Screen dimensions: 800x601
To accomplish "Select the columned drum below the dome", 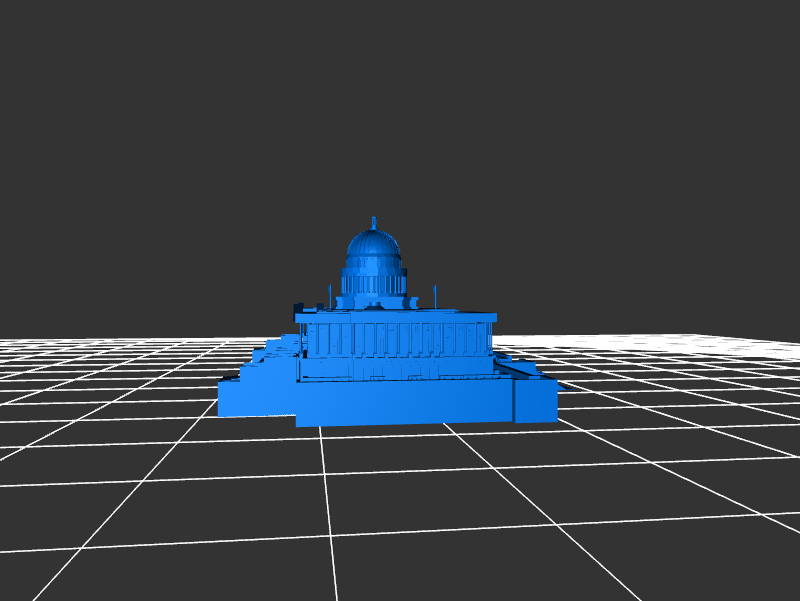I will coord(374,282).
